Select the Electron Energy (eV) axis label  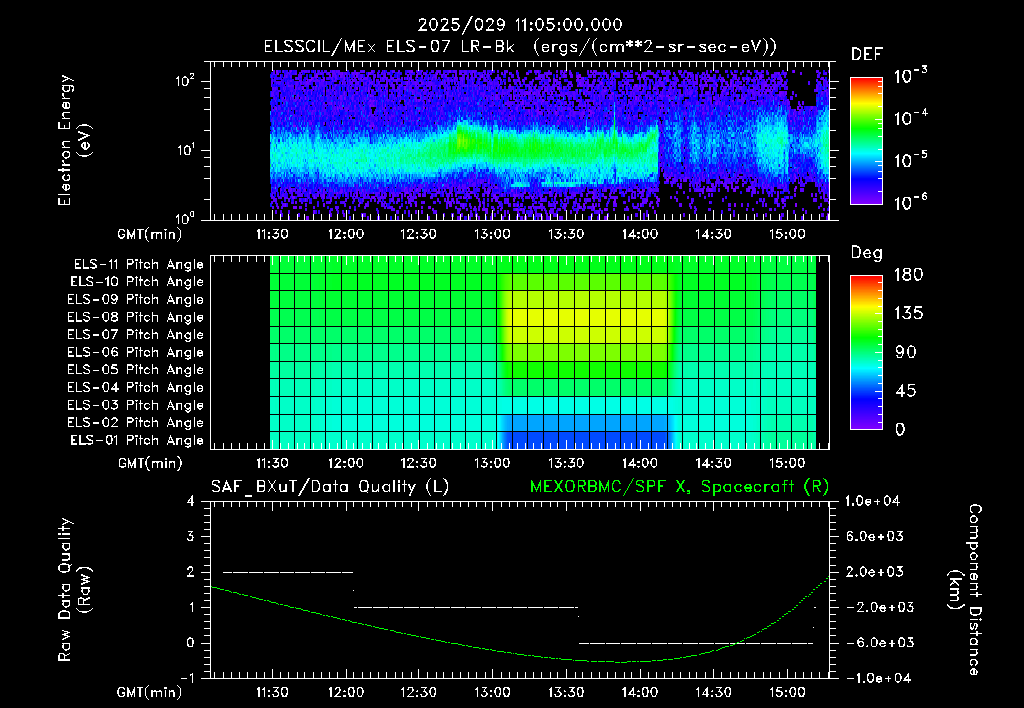click(x=74, y=140)
